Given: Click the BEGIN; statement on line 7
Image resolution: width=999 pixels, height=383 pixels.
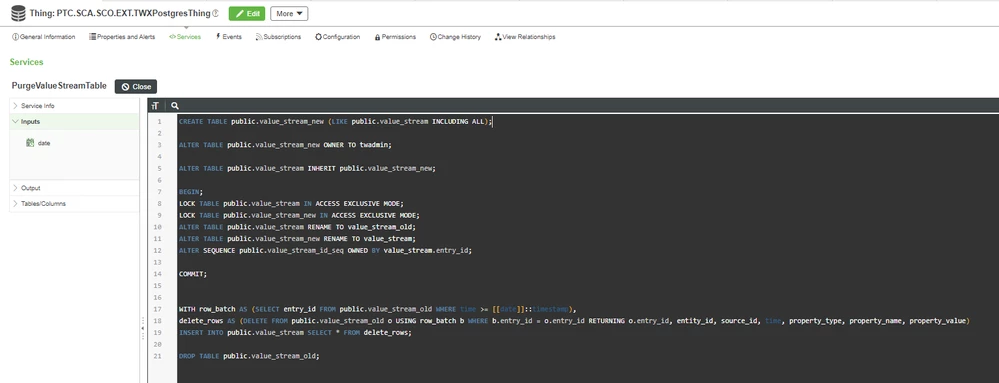Looking at the screenshot, I should point(190,192).
